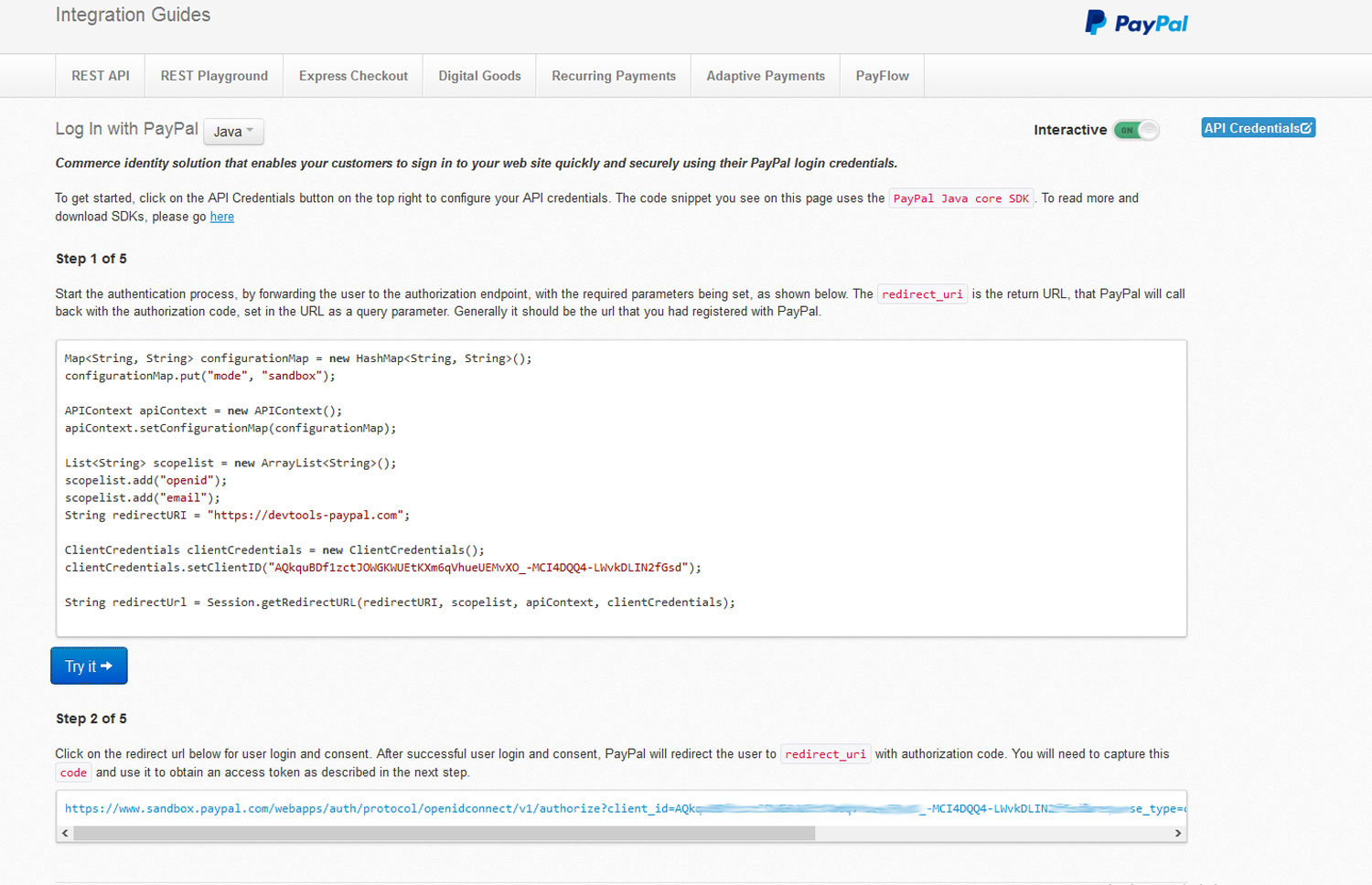Open the REST API tab

101,76
